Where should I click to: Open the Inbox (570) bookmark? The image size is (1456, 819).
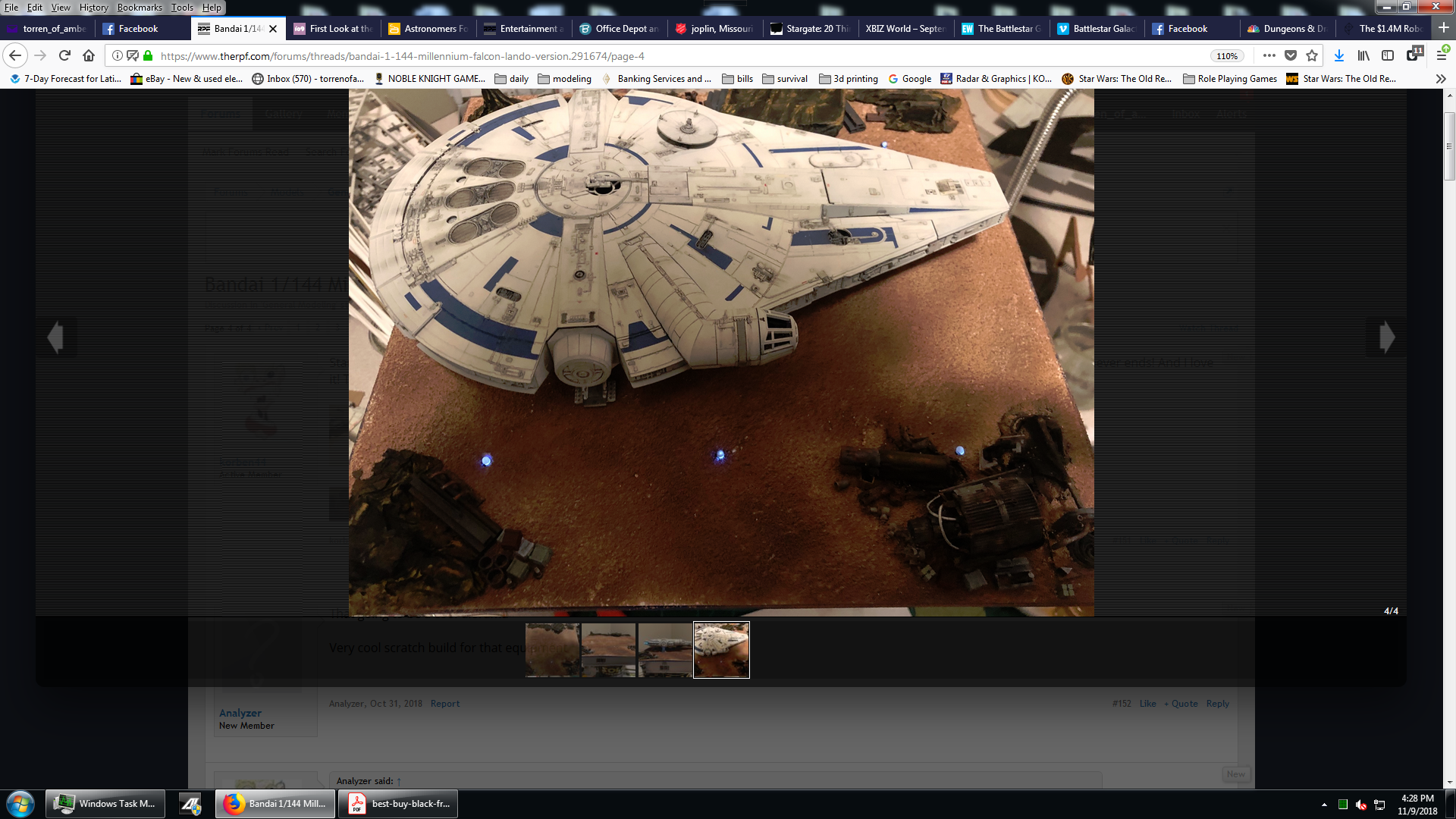pos(308,79)
